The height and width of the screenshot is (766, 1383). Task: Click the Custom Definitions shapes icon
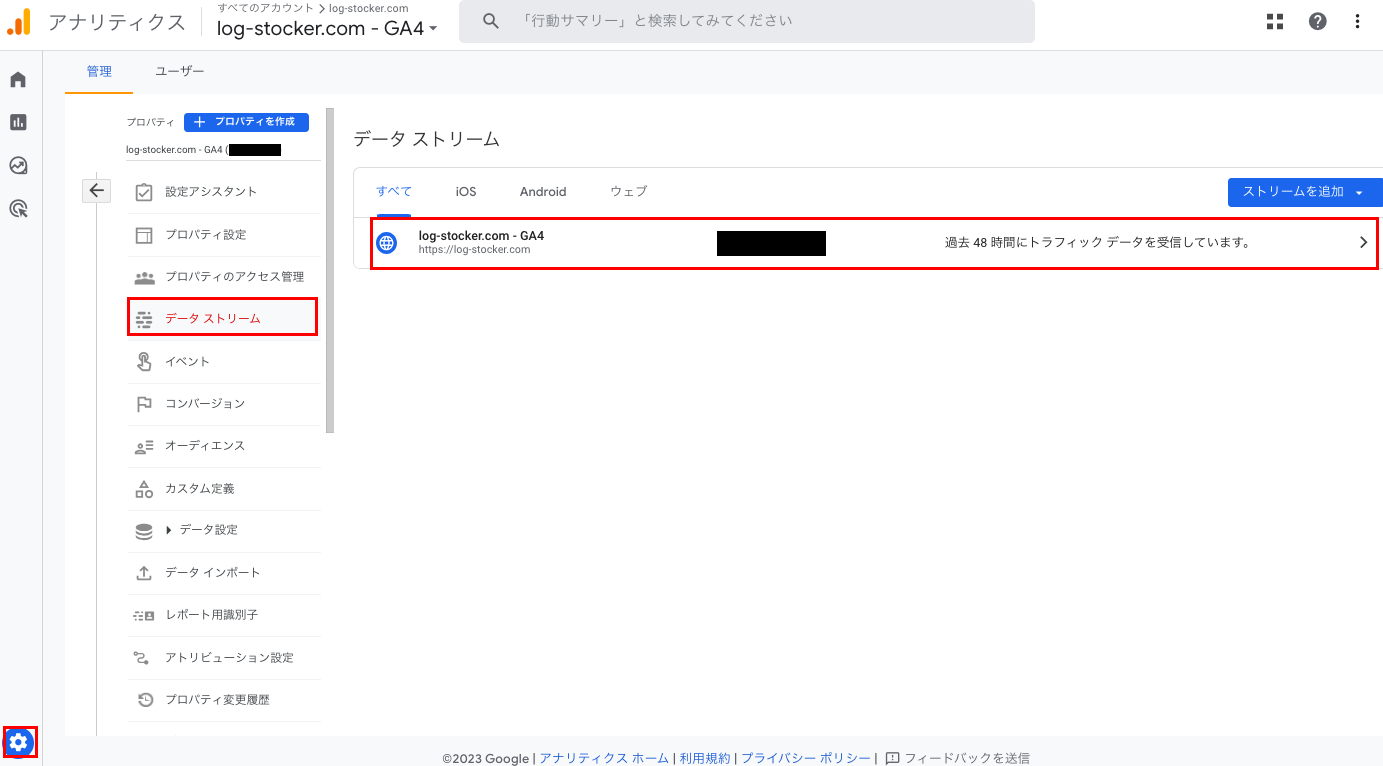(144, 489)
